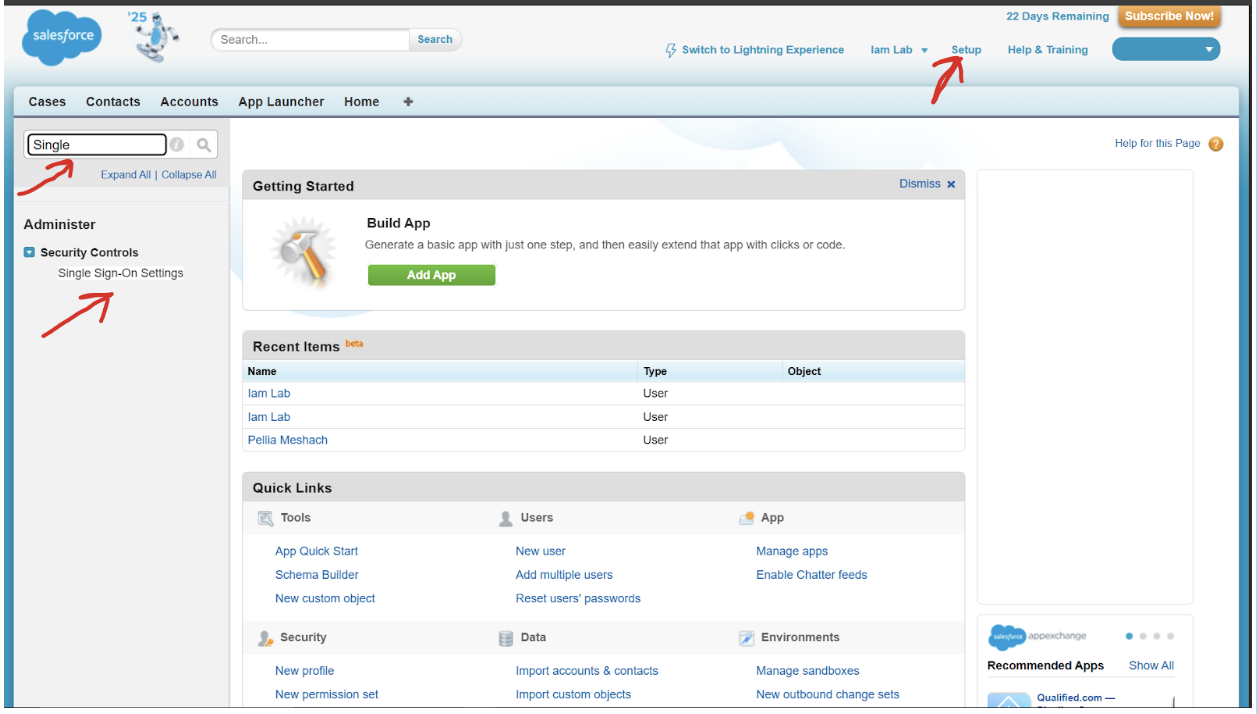1258x714 pixels.
Task: Click the Type column header
Action: pyautogui.click(x=655, y=371)
